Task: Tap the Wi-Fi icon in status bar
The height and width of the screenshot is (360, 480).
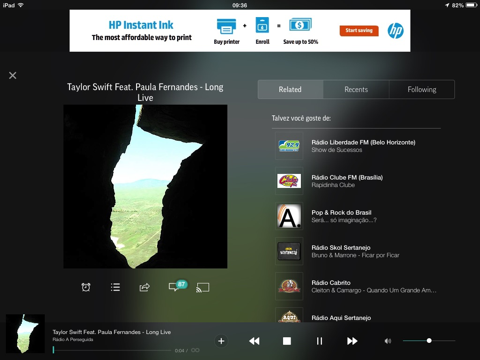Action: pos(20,5)
